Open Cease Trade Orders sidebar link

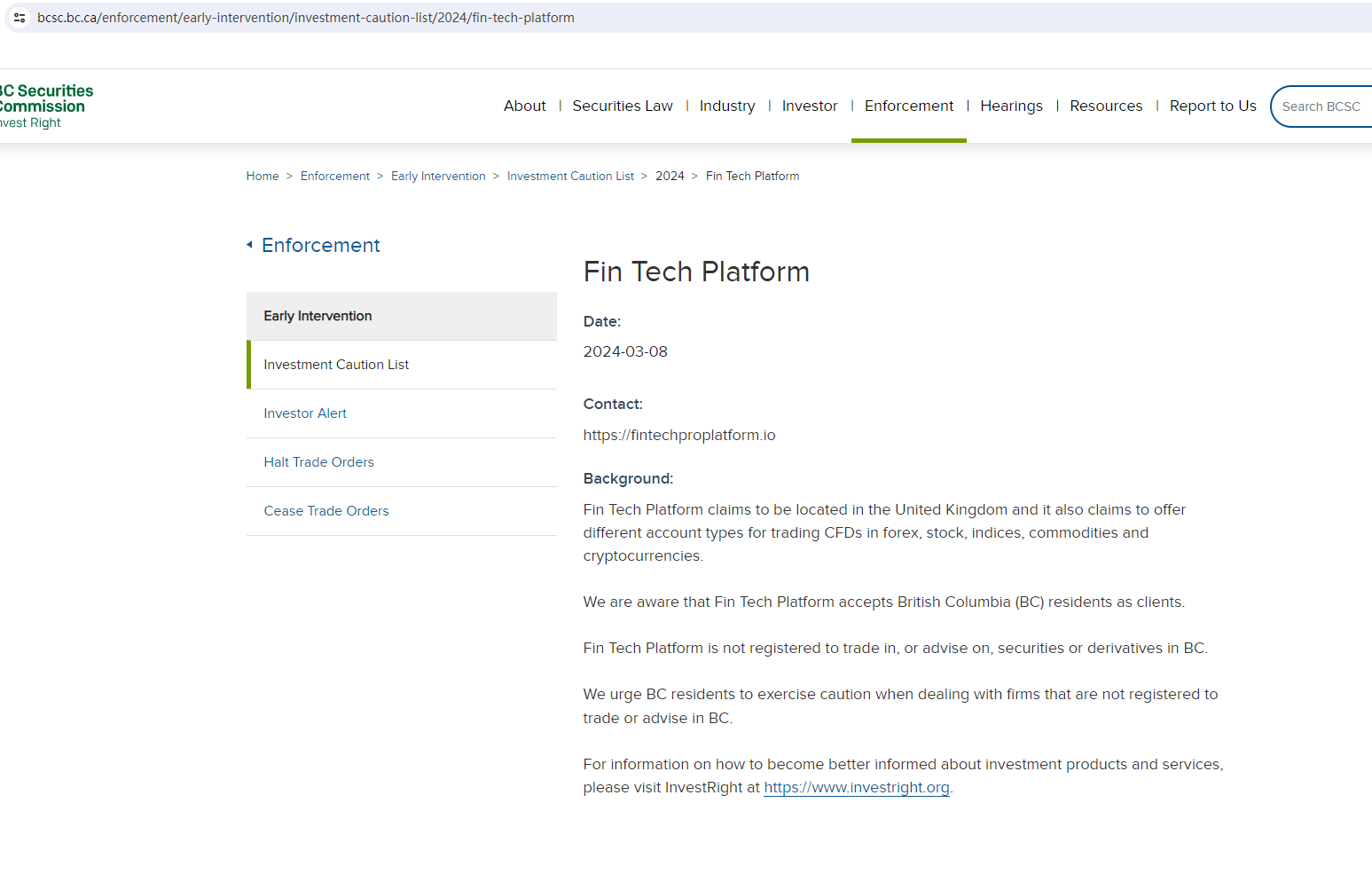[x=326, y=511]
